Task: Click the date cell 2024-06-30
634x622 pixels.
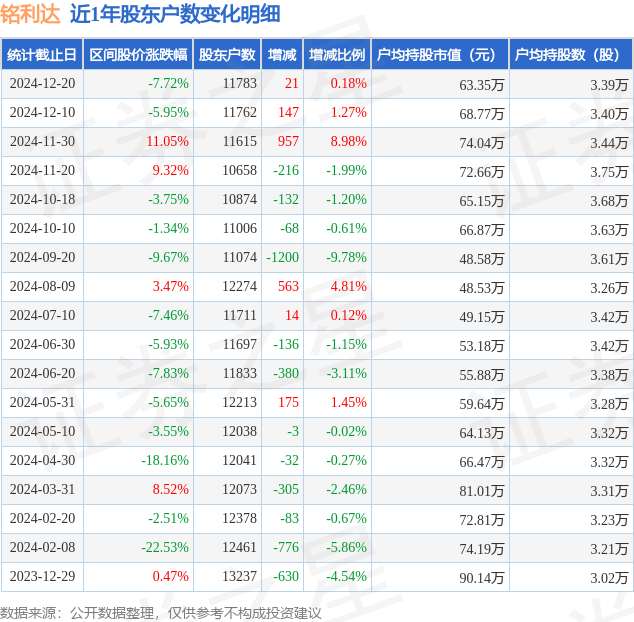Action: coord(42,345)
